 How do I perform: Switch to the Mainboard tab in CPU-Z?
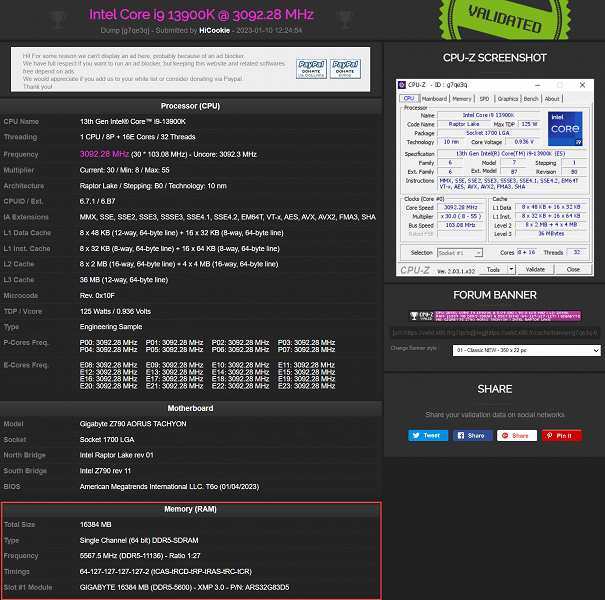point(434,99)
